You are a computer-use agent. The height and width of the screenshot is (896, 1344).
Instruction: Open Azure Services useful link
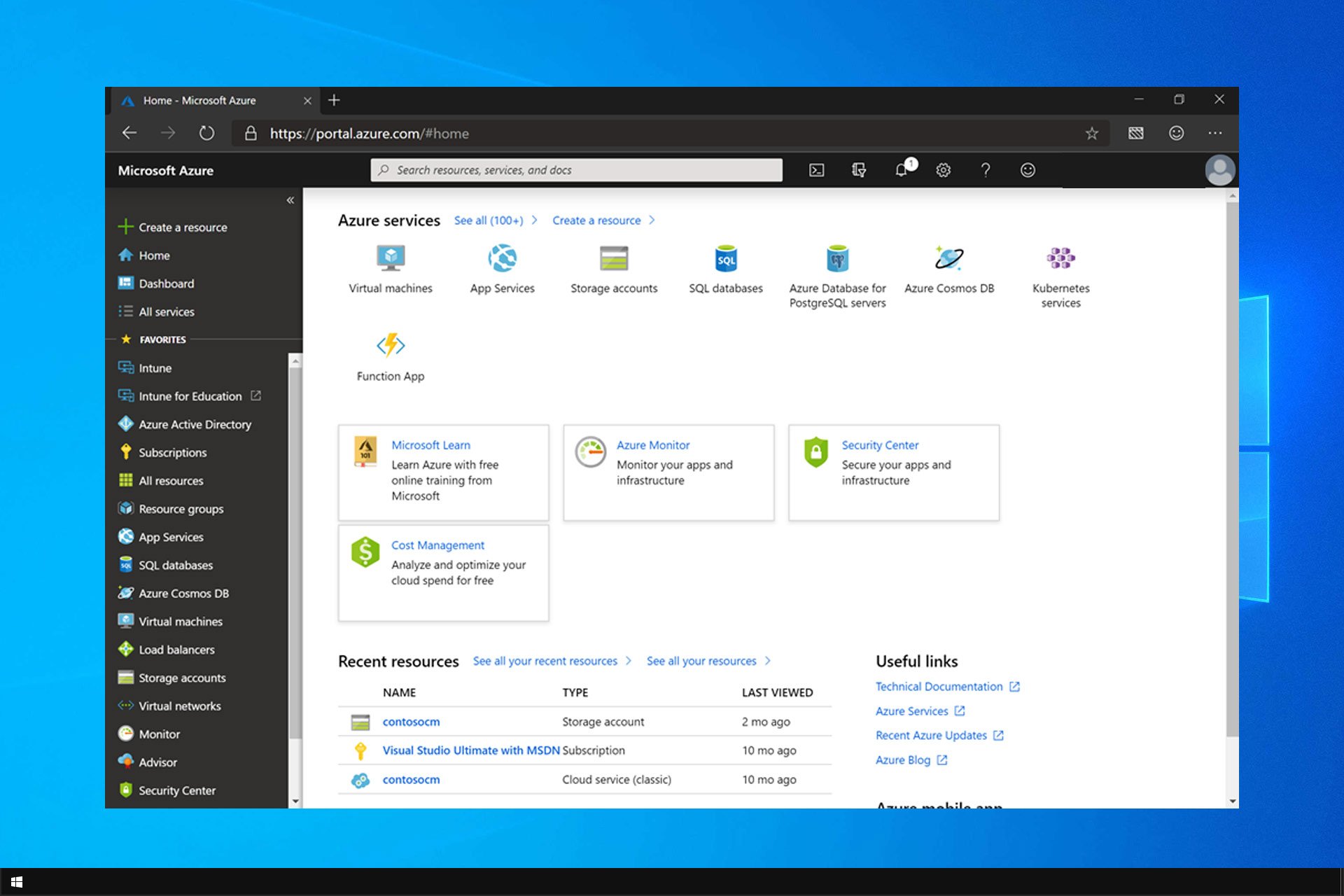920,711
